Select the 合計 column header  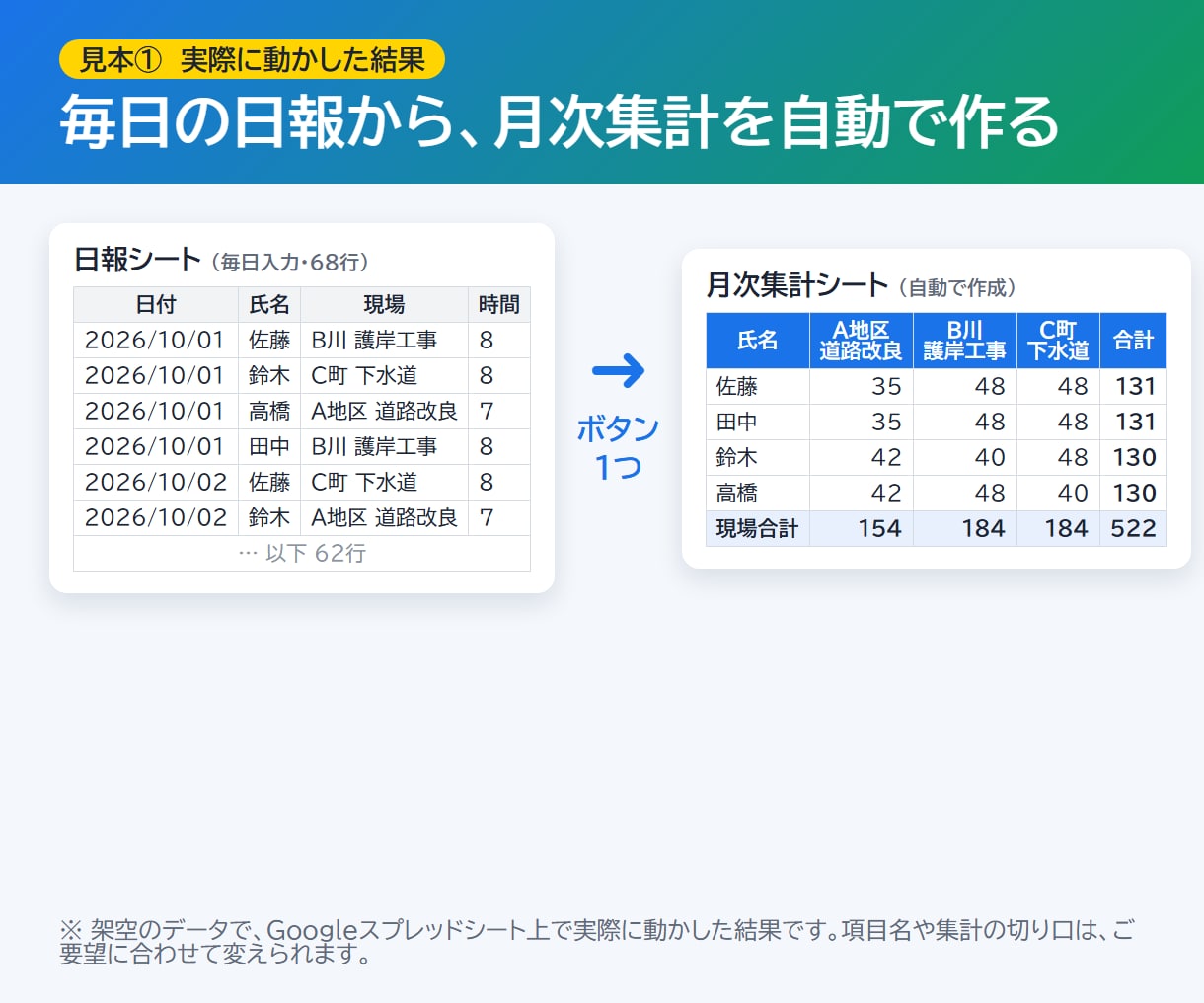pos(1133,341)
